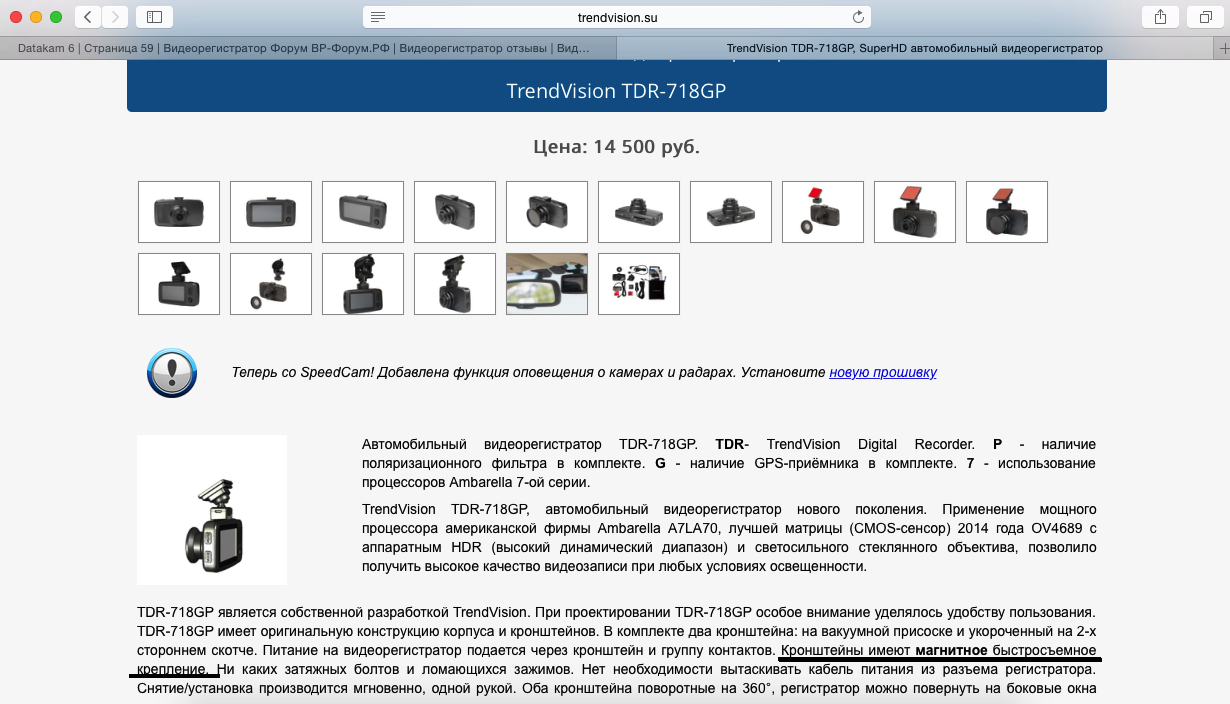Open second-row thumbnail with suction mount side
This screenshot has height=704, width=1230.
[x=455, y=284]
